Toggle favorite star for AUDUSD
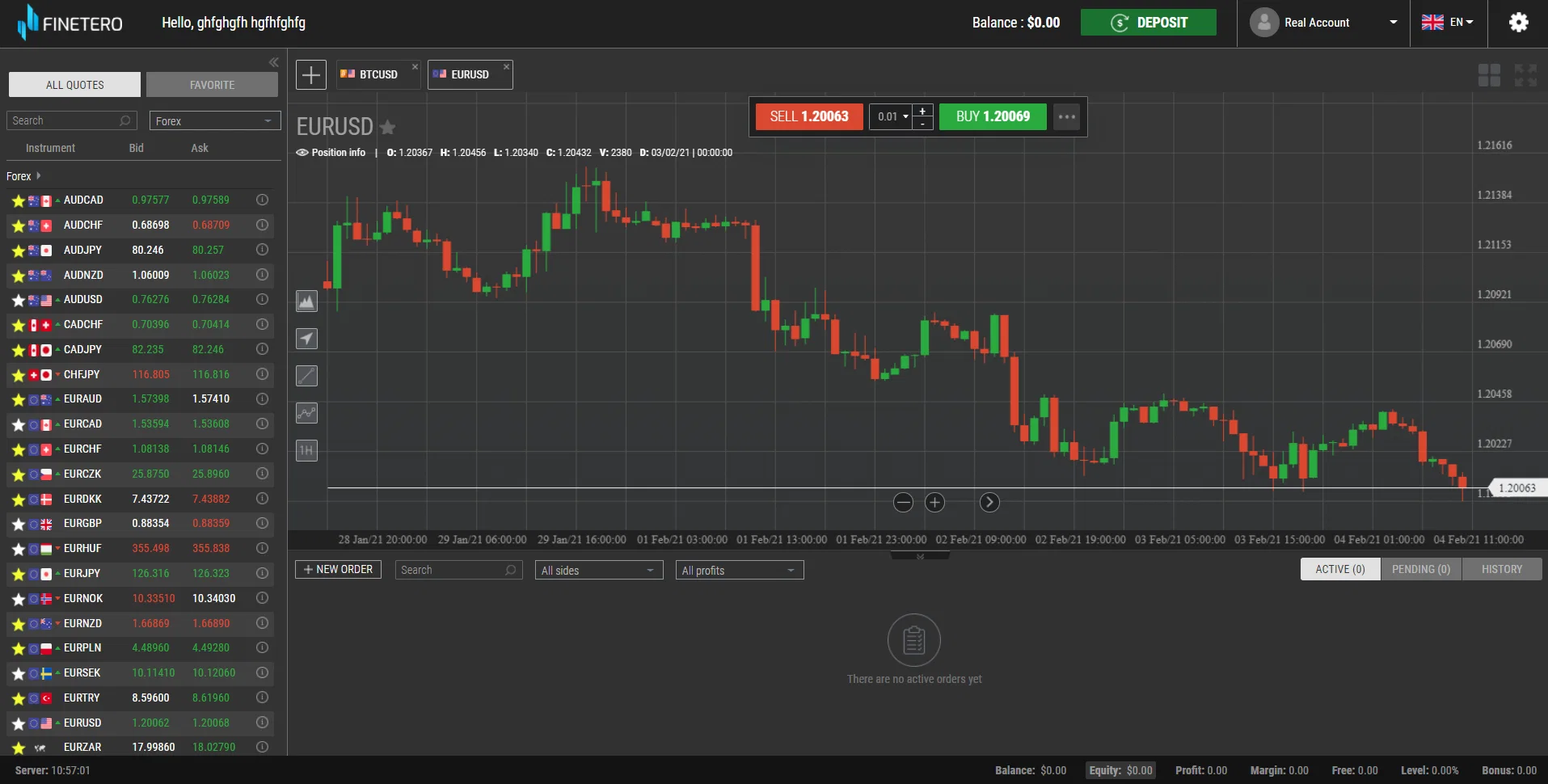The height and width of the screenshot is (784, 1548). tap(18, 301)
